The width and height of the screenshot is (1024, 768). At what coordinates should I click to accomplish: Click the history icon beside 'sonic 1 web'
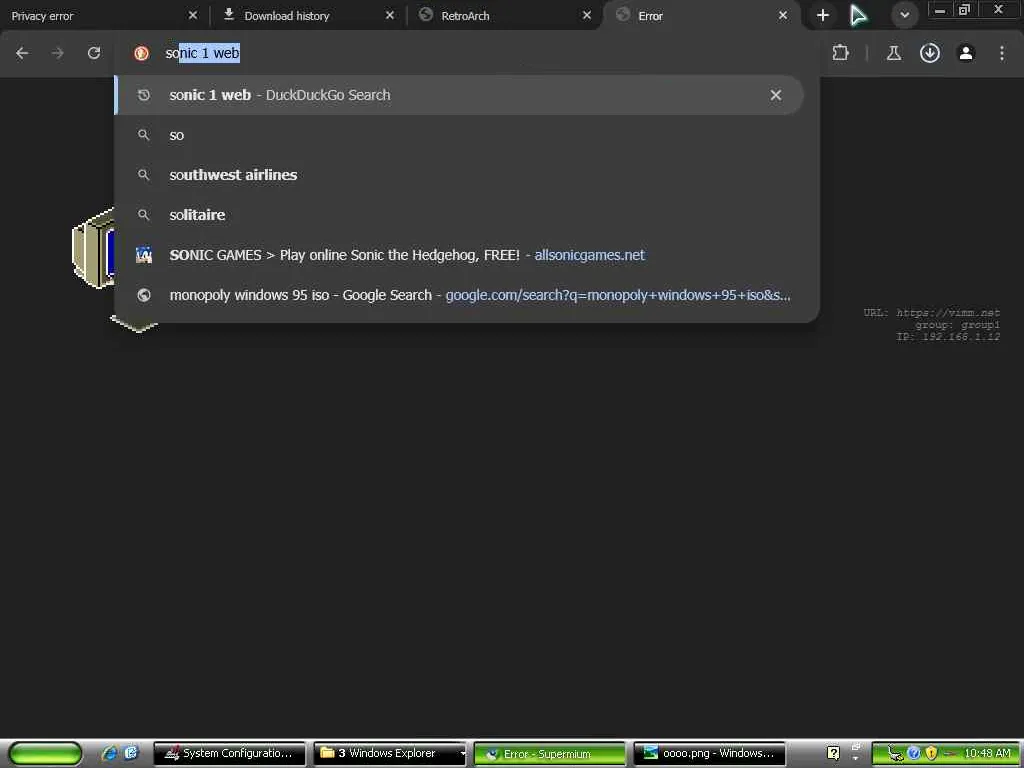point(144,95)
